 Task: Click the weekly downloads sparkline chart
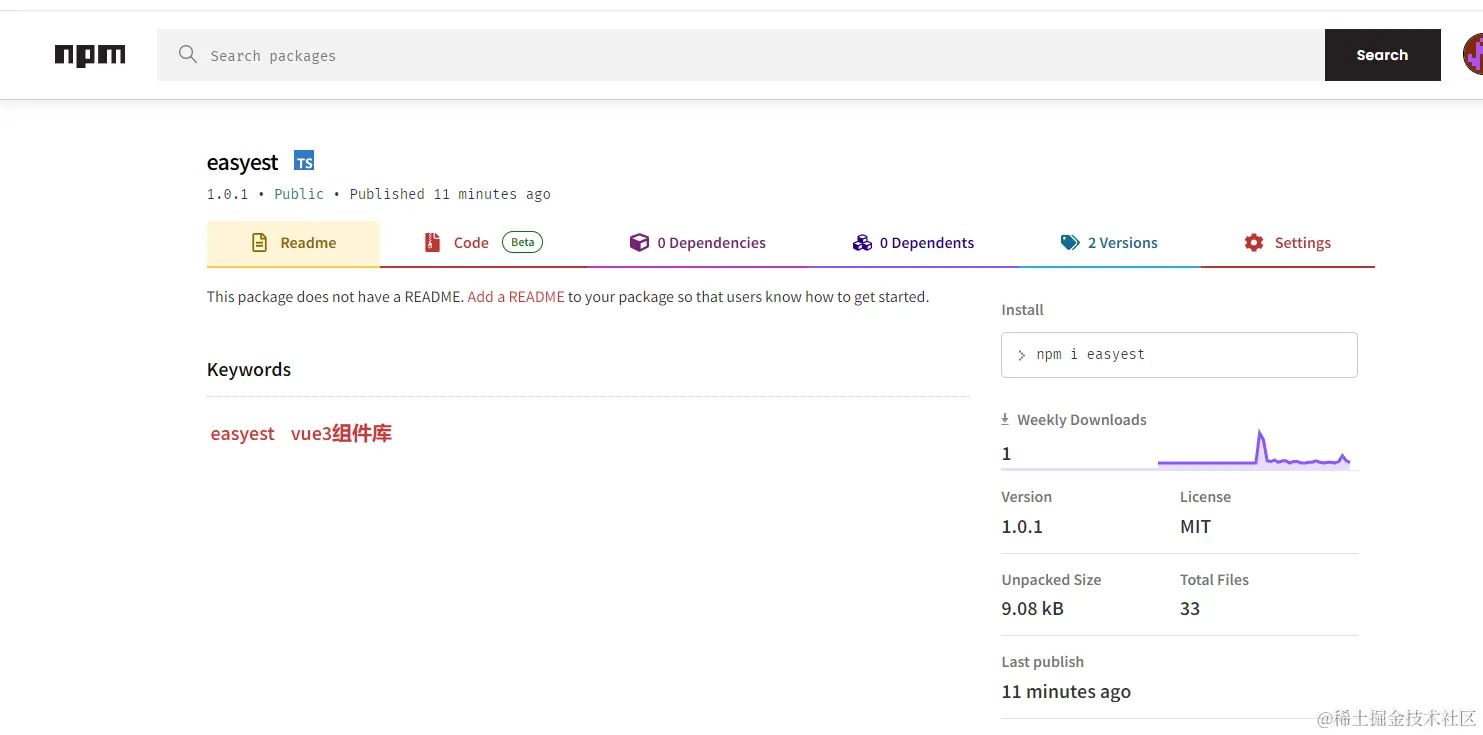(x=1254, y=449)
